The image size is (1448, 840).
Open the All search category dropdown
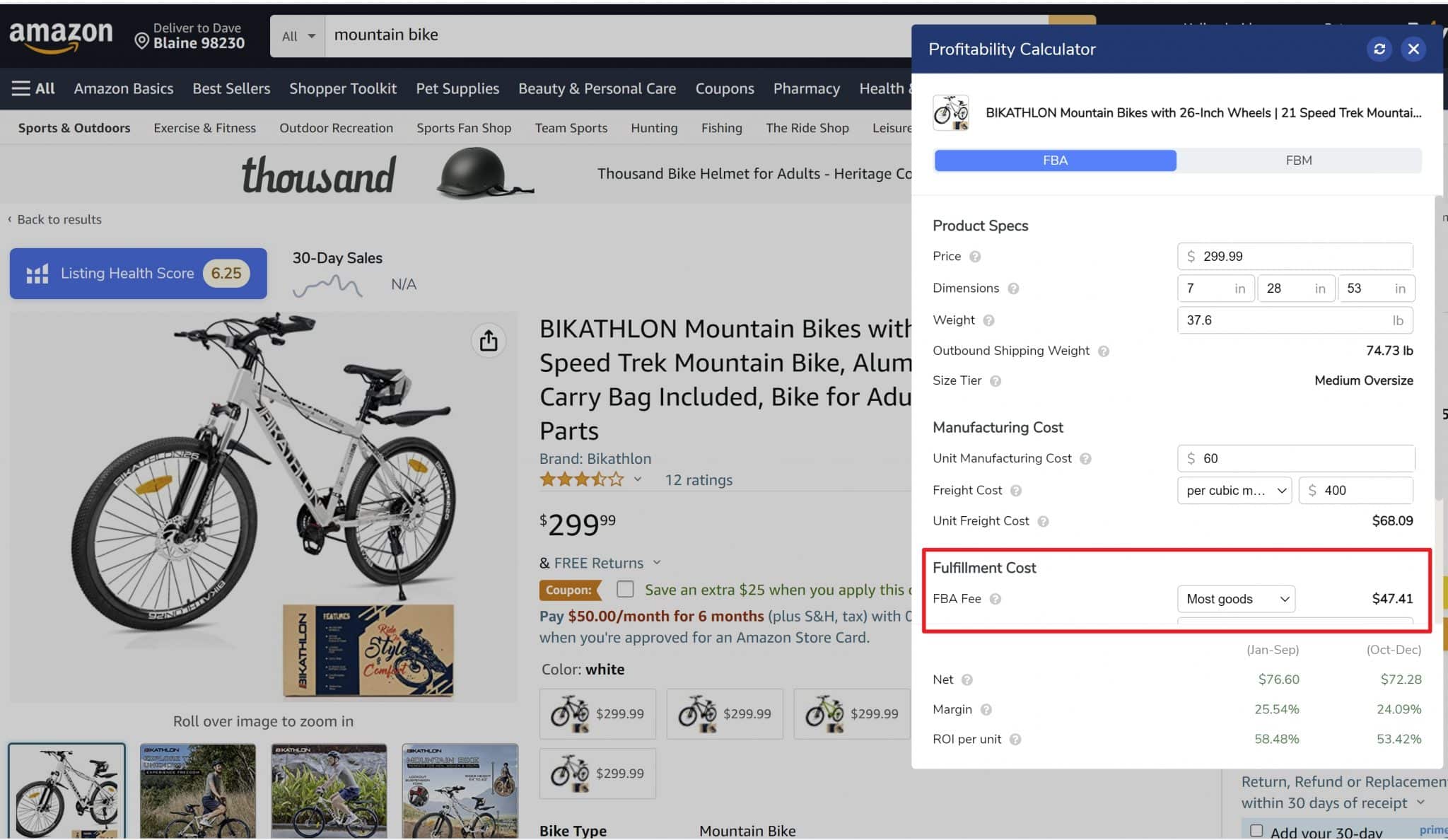[298, 35]
